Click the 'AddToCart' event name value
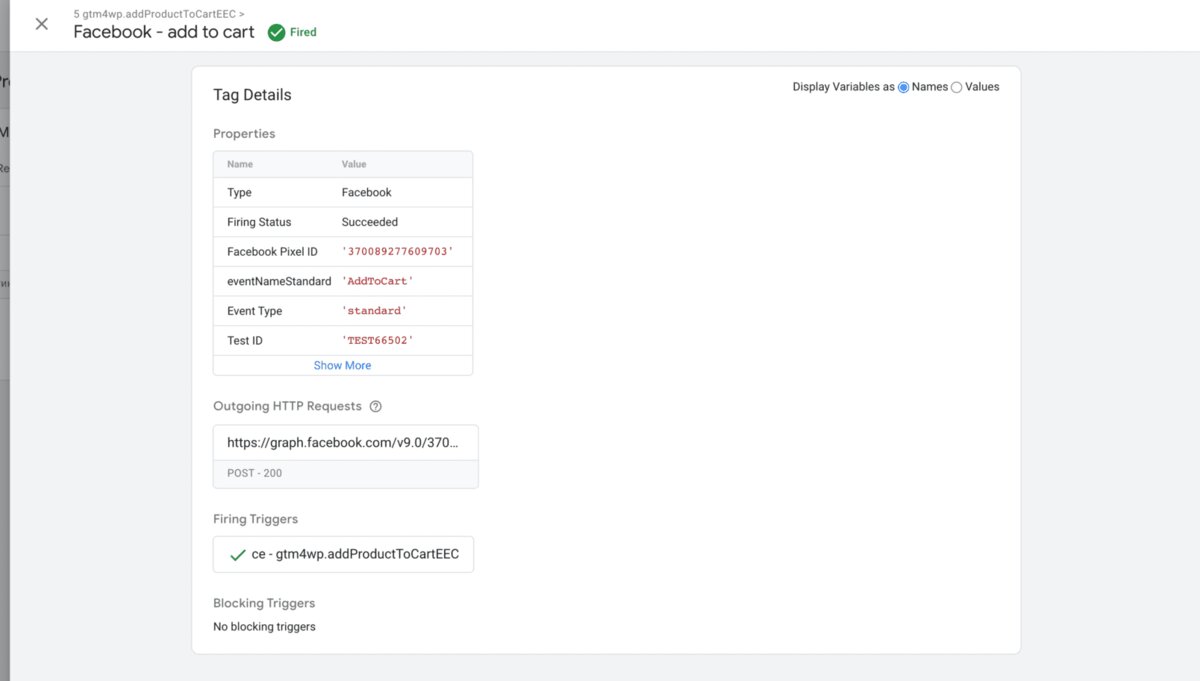Viewport: 1200px width, 681px height. tap(377, 281)
